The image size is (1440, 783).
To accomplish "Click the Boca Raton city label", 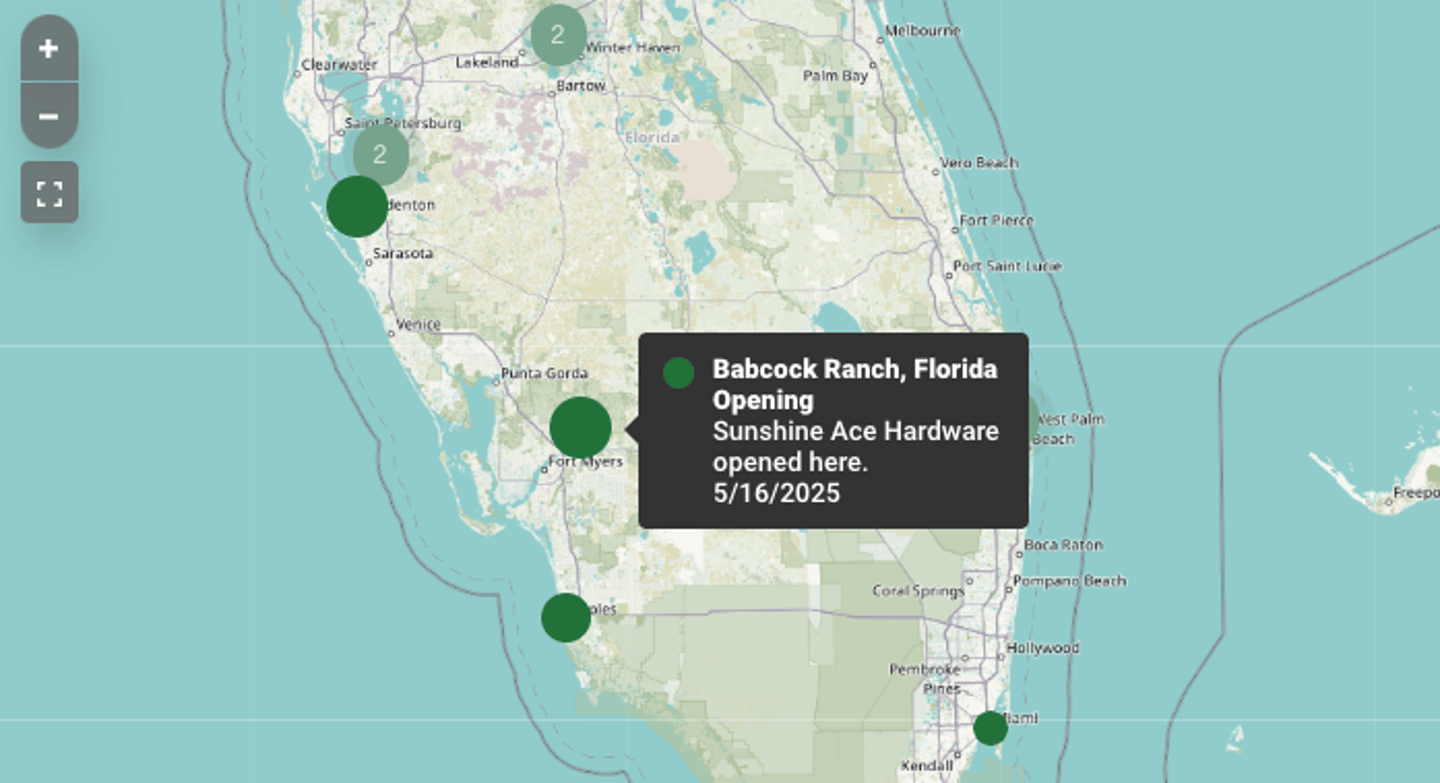I will [1063, 545].
